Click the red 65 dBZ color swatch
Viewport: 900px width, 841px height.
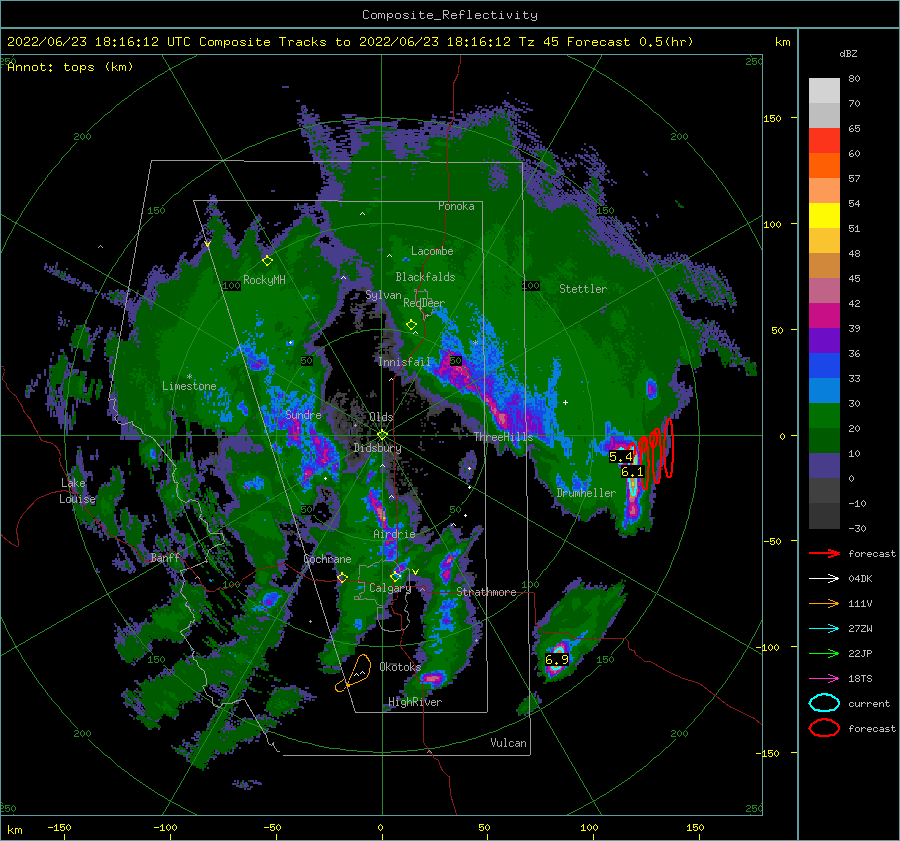824,140
